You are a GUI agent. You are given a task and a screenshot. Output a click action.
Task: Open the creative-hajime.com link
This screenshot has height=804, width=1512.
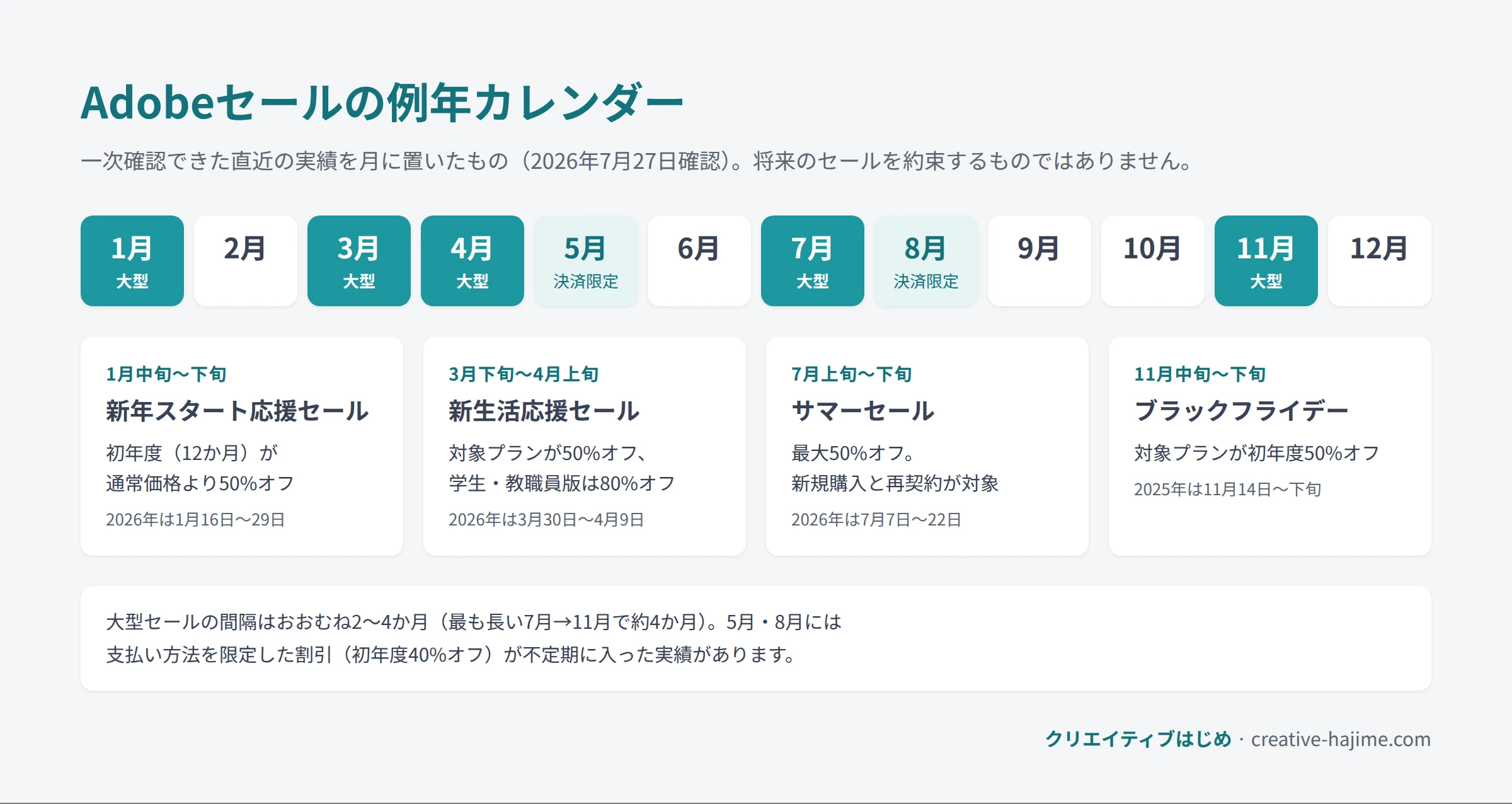1341,738
